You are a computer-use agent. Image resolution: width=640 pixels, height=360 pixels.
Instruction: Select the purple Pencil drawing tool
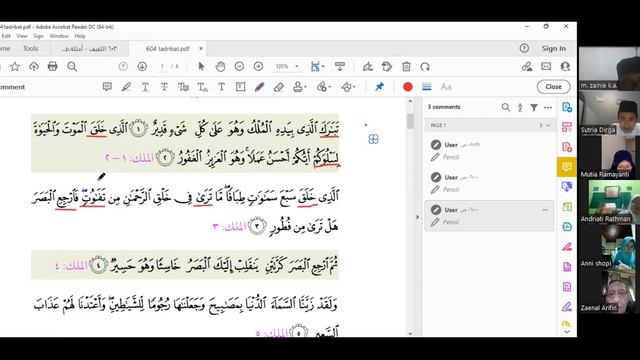pos(259,87)
